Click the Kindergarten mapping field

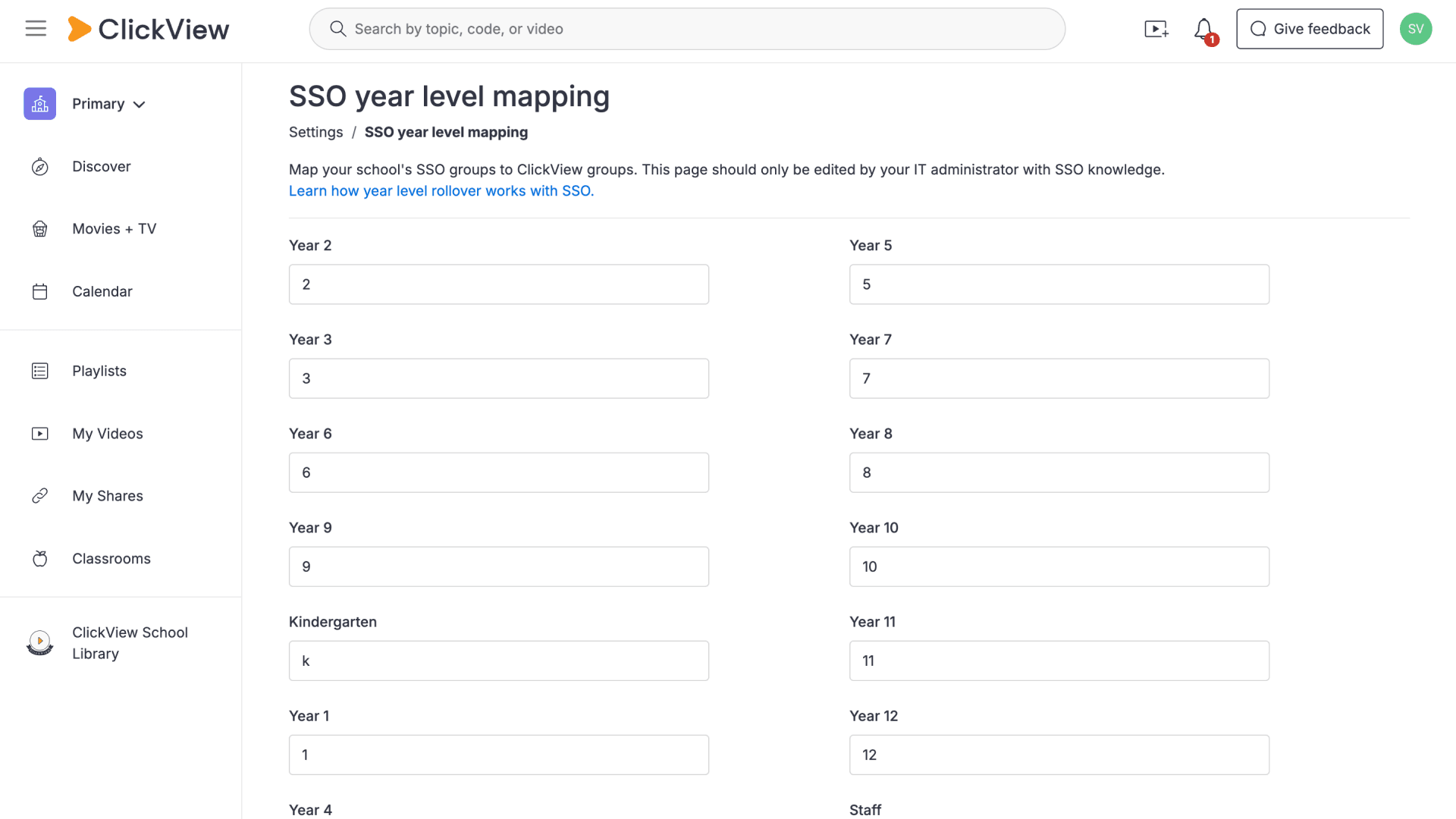[499, 661]
